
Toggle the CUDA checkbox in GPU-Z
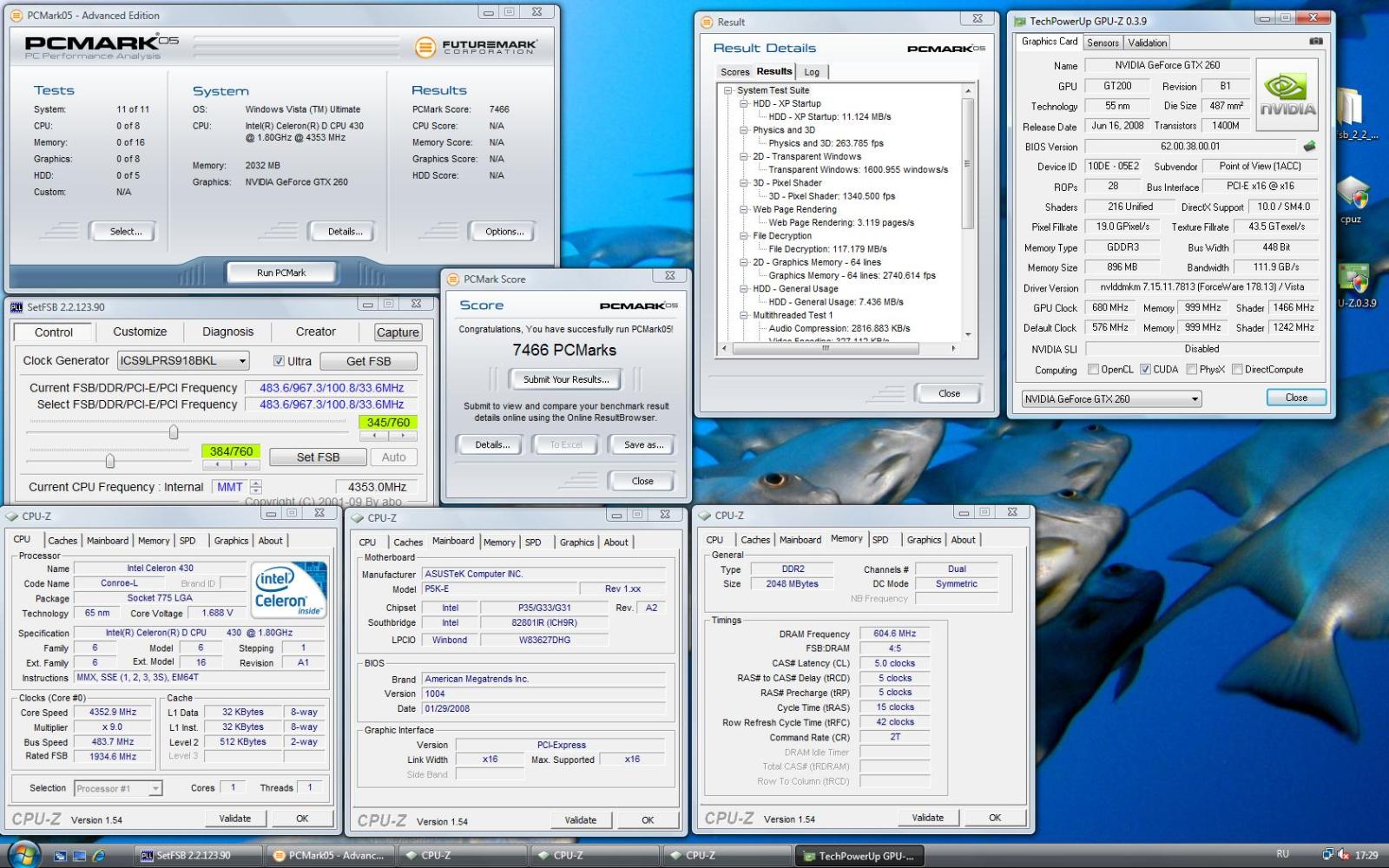click(1145, 370)
